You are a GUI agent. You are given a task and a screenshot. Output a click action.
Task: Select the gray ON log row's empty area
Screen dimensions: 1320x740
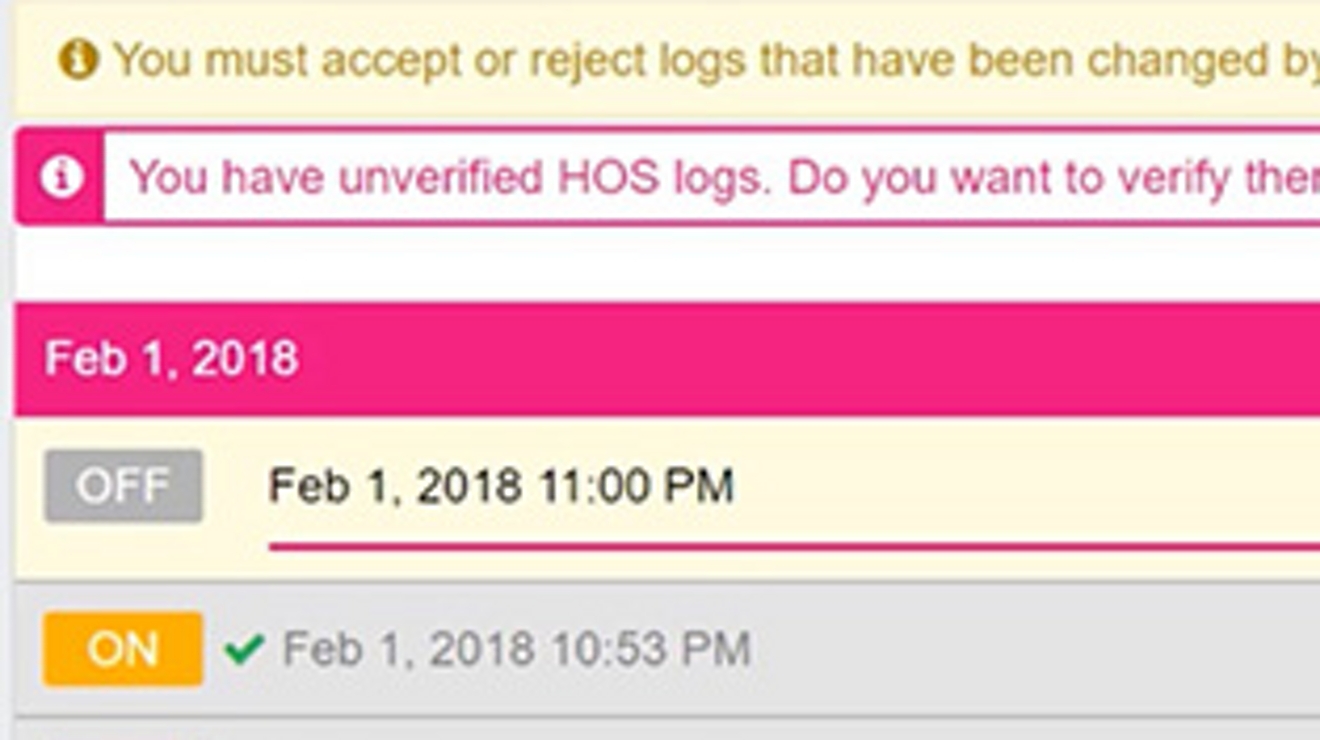pyautogui.click(x=1030, y=650)
